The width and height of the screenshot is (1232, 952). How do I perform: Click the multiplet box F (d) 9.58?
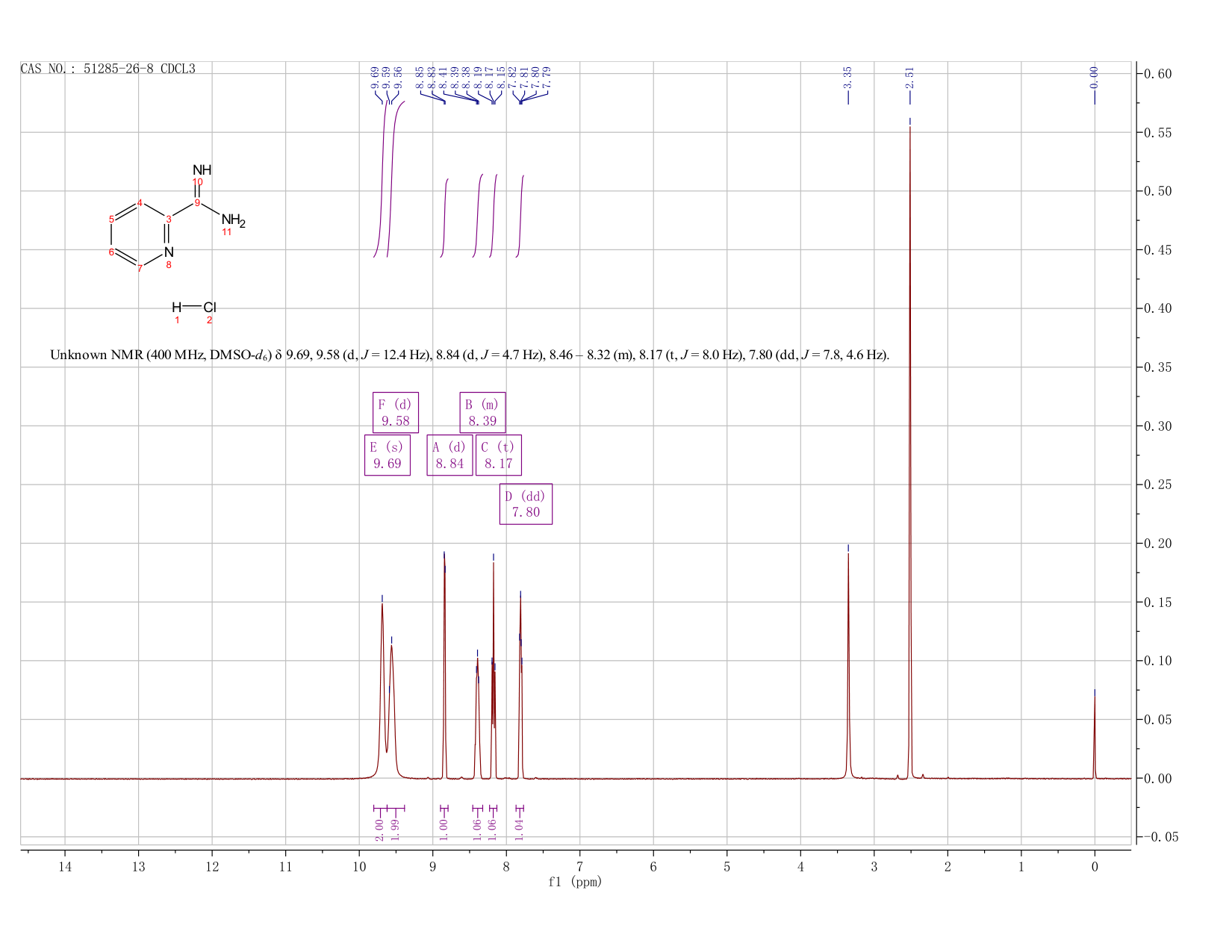(396, 412)
